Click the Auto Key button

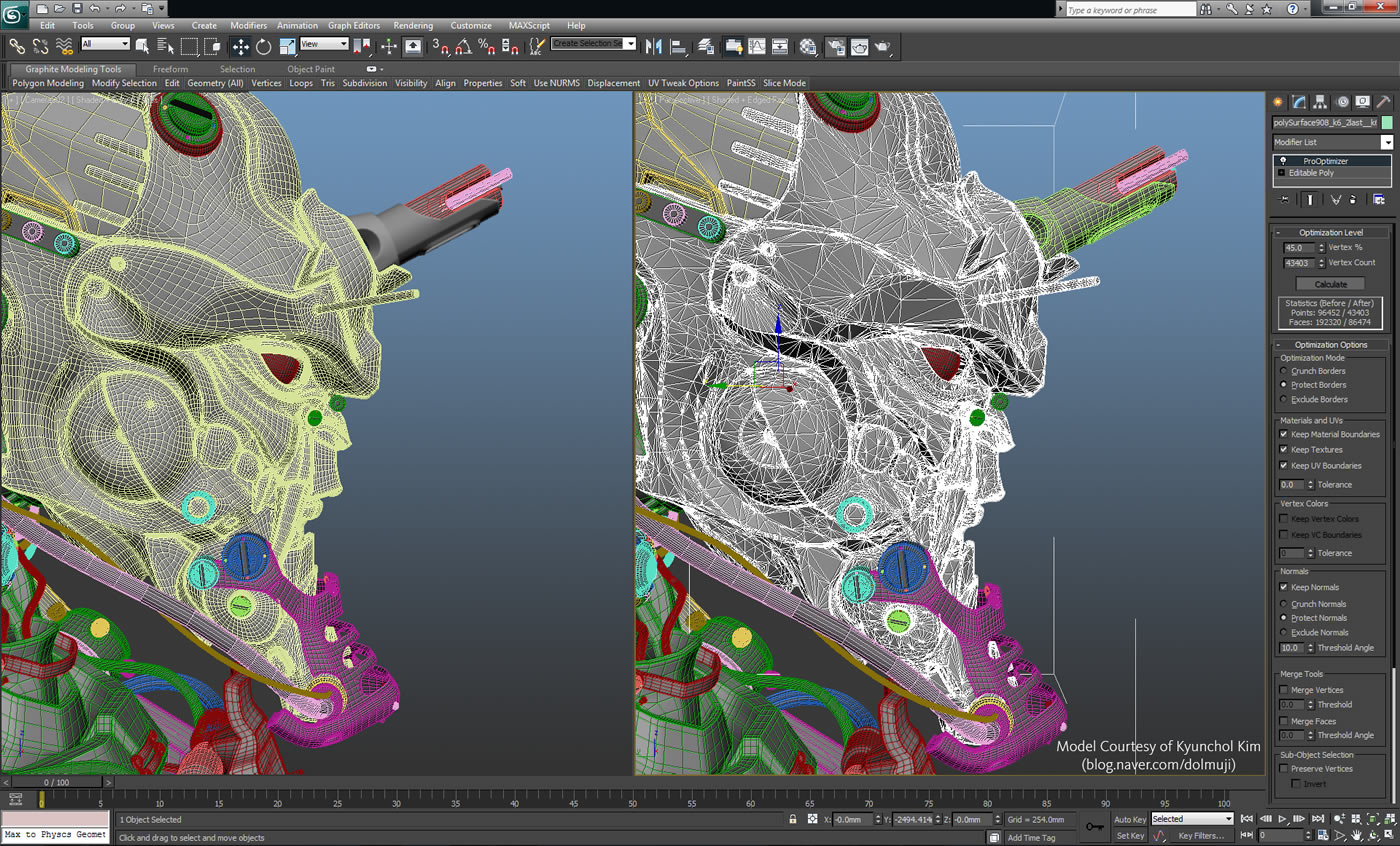pyautogui.click(x=1130, y=819)
